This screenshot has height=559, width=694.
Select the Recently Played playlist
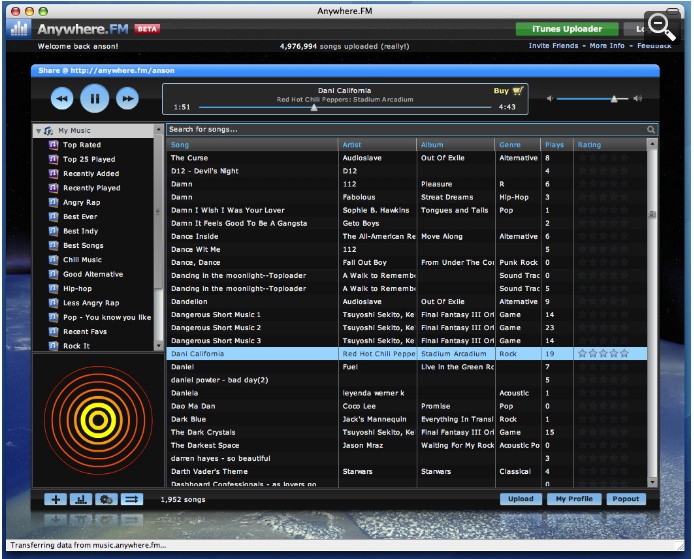[x=92, y=188]
